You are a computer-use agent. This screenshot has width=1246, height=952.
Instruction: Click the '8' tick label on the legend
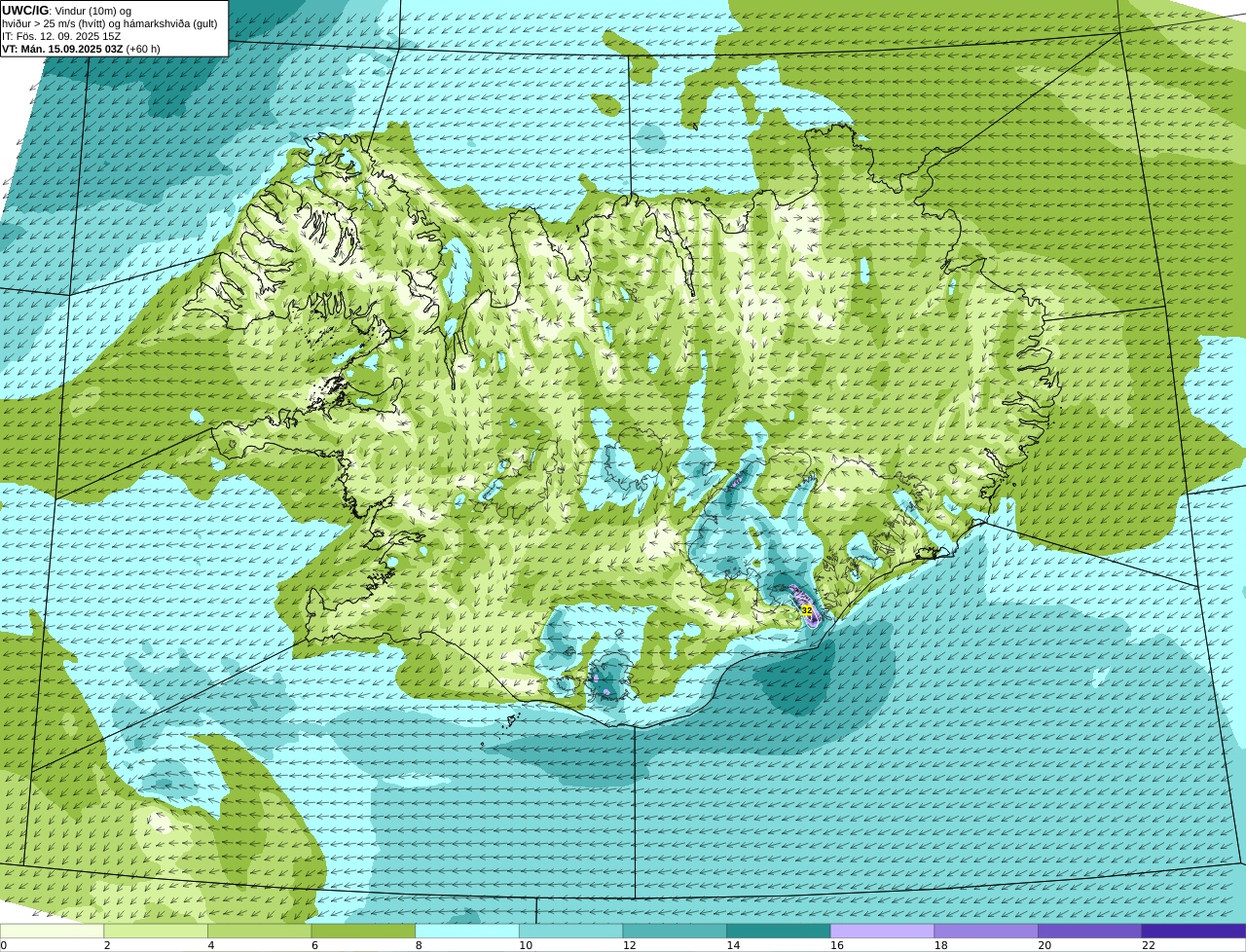click(419, 945)
